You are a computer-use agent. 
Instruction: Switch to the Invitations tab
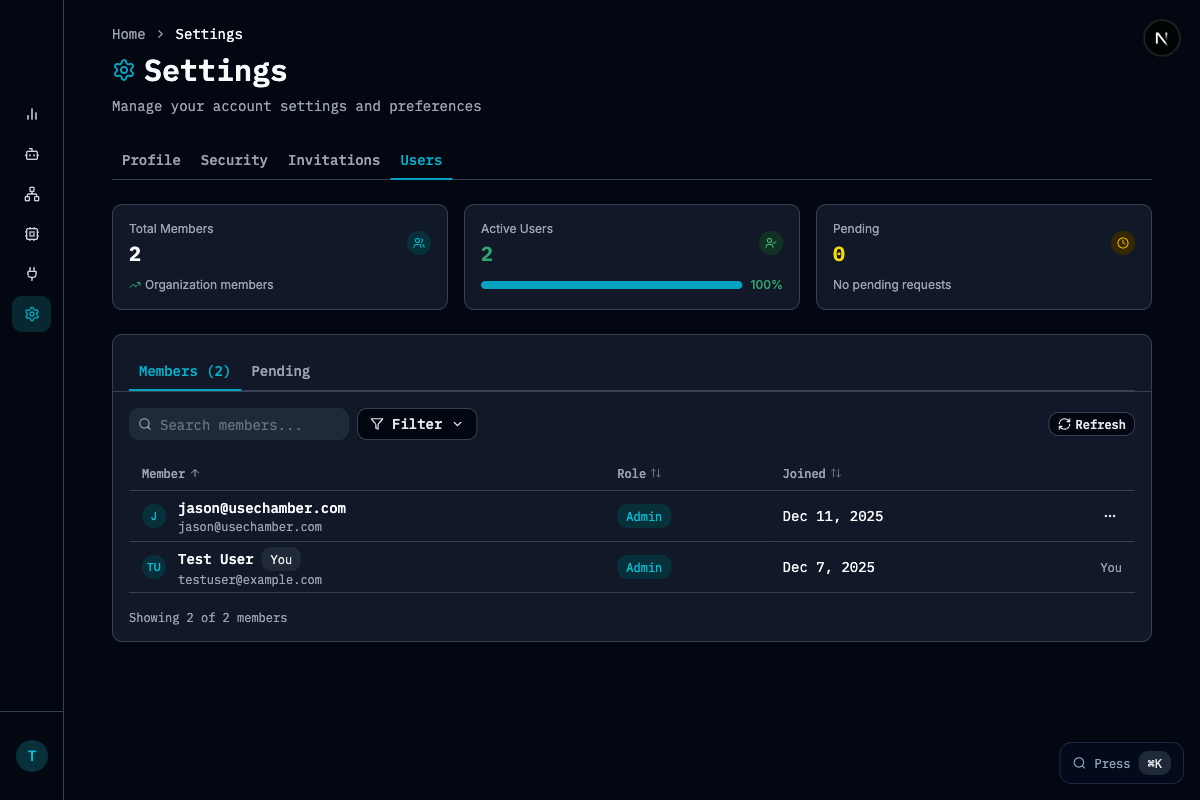click(334, 160)
